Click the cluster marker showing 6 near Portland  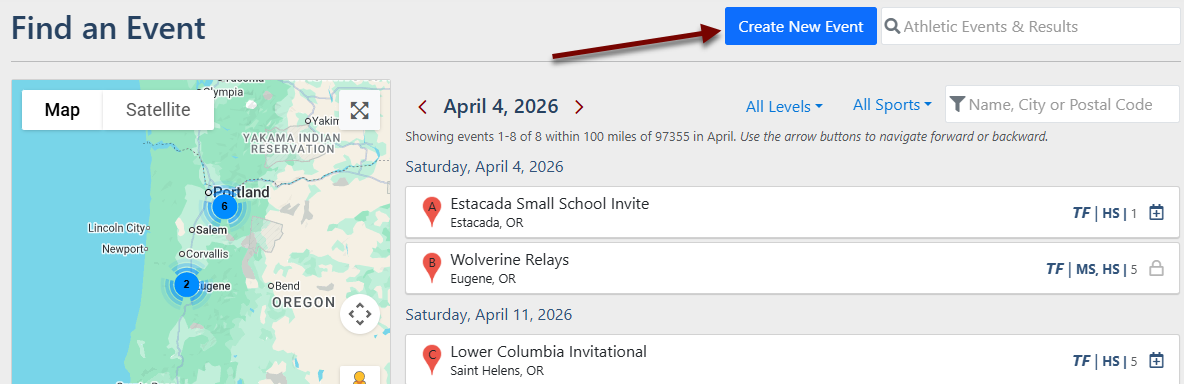pos(224,206)
